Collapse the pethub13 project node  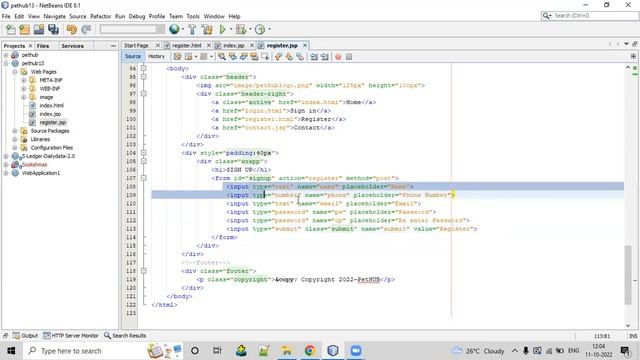6,63
